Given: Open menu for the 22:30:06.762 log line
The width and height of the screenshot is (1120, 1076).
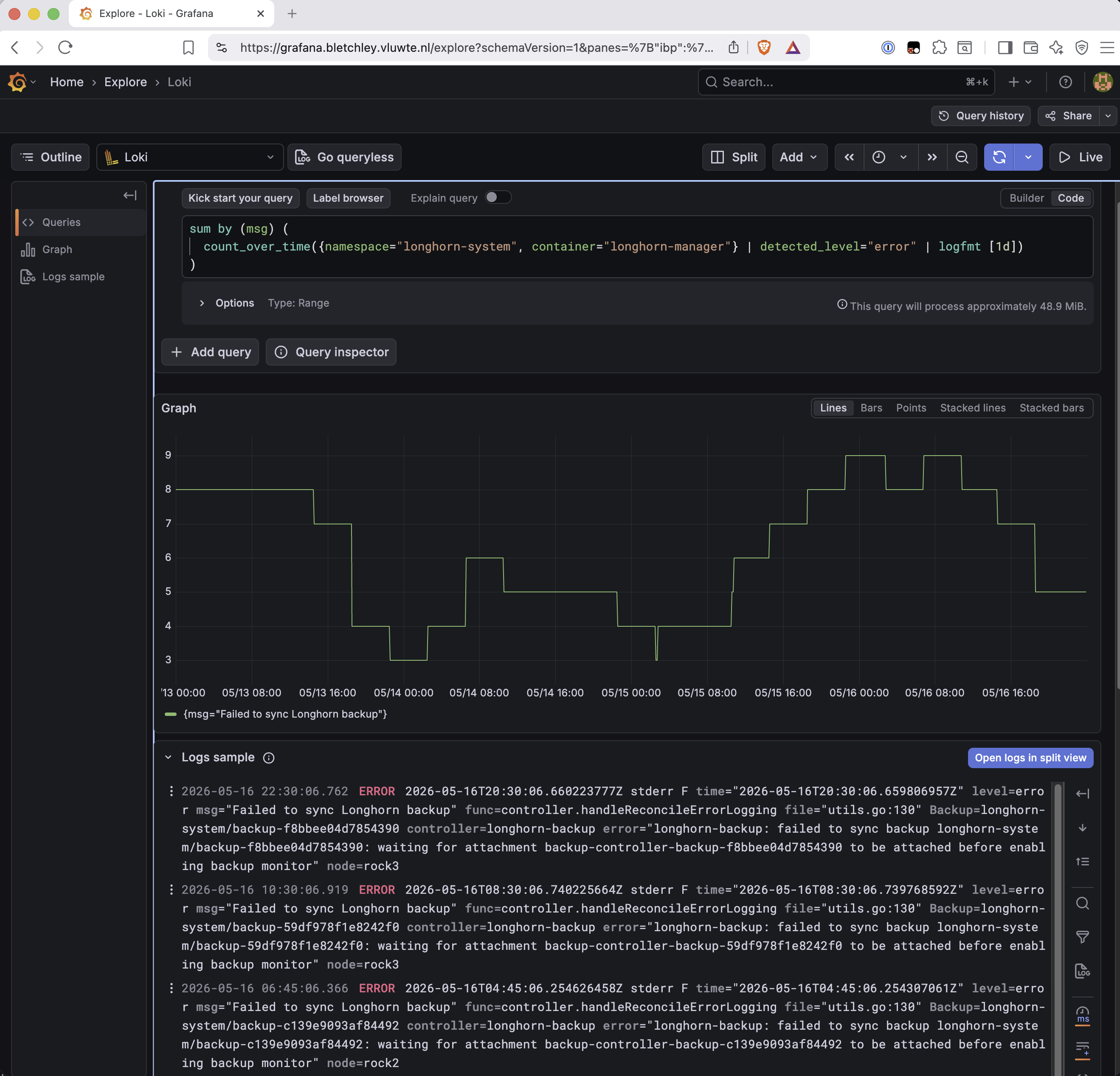Looking at the screenshot, I should pyautogui.click(x=171, y=792).
